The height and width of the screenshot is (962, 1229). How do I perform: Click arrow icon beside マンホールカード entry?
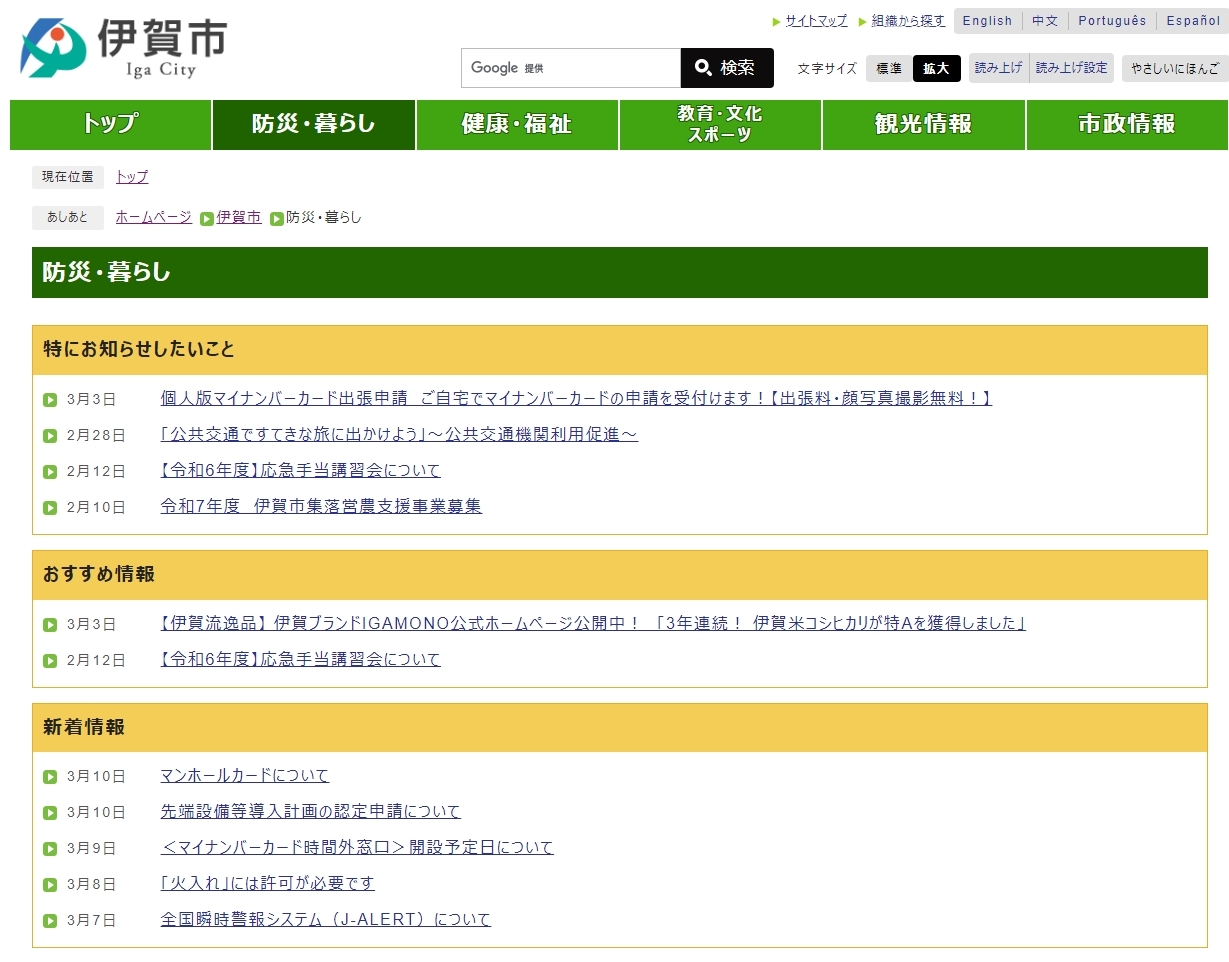click(50, 777)
